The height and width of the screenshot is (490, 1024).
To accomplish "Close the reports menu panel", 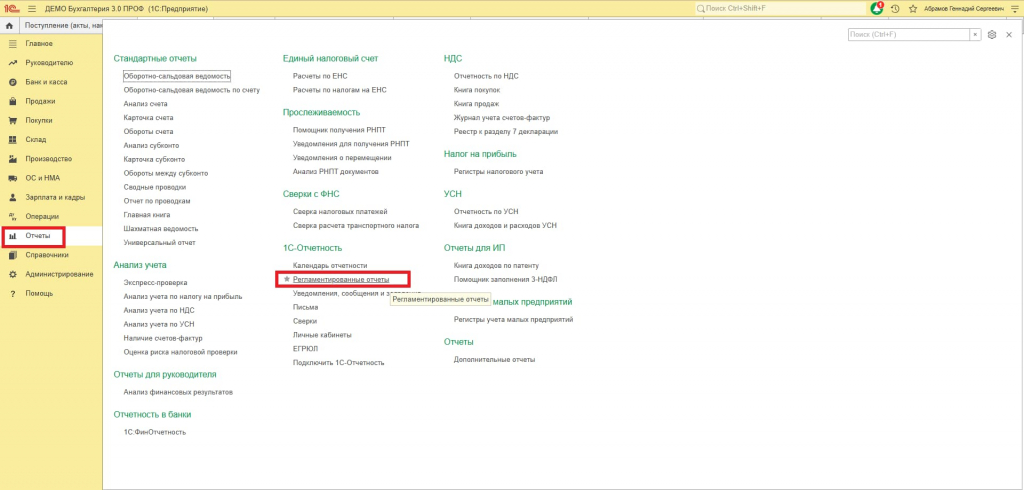I will [1009, 35].
